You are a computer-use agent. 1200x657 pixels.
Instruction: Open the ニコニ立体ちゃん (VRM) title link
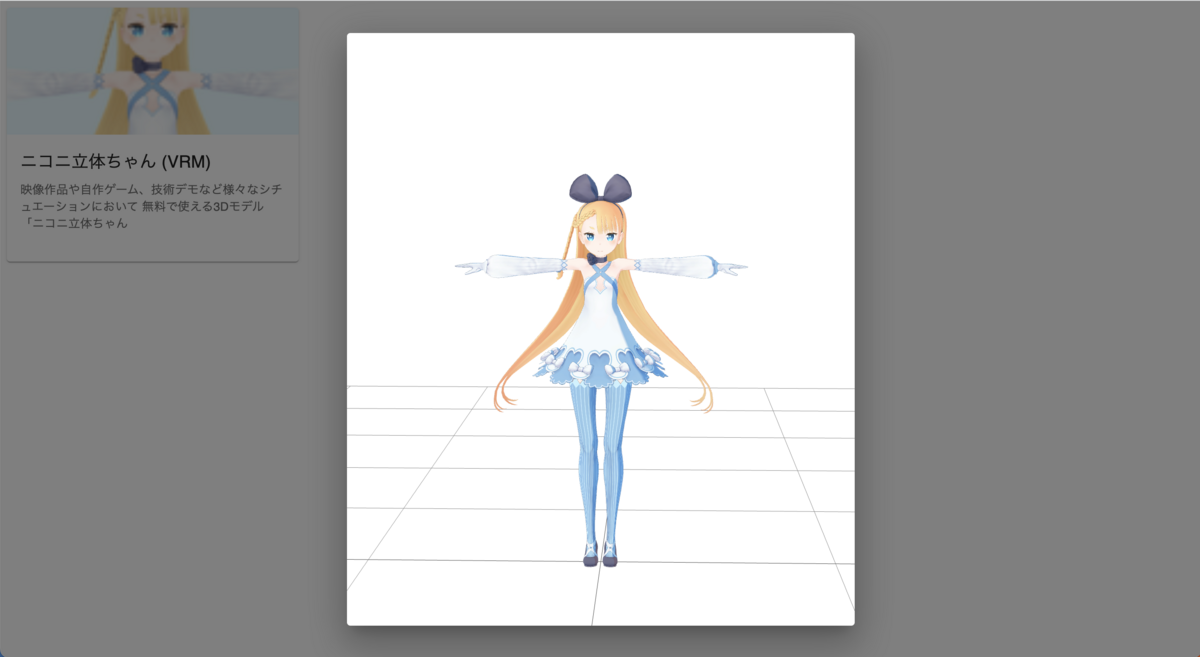pyautogui.click(x=120, y=159)
